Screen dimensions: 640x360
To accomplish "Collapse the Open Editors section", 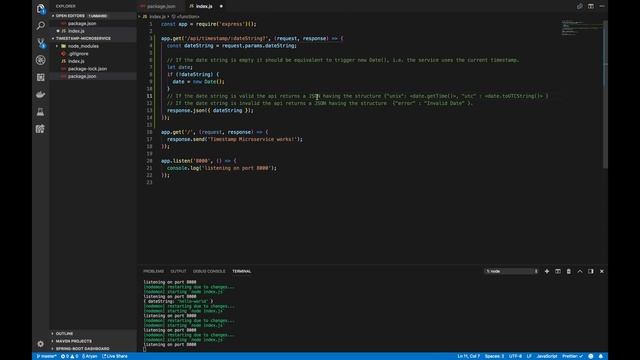I will click(93, 16).
